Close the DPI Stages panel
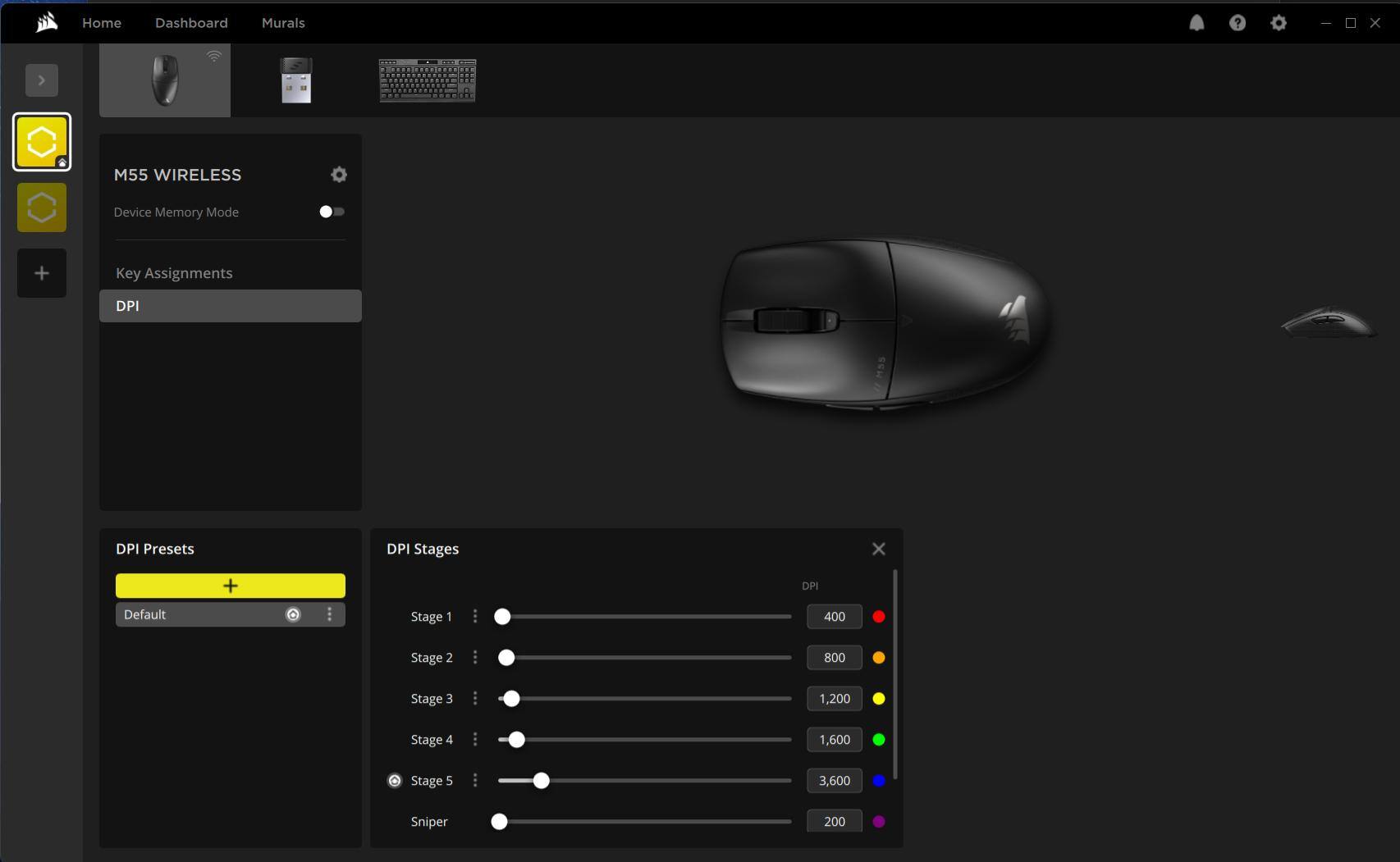1400x862 pixels. coord(878,549)
